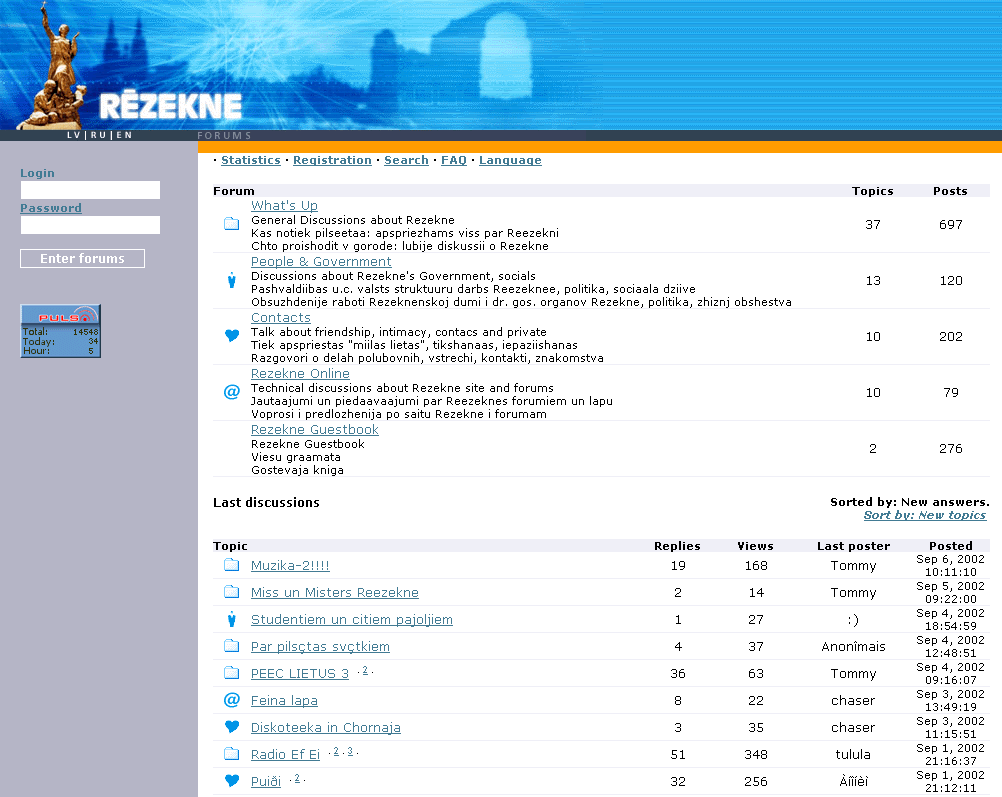The image size is (1002, 797).
Task: Click the folder icon beside What's Up forum
Action: [x=231, y=224]
